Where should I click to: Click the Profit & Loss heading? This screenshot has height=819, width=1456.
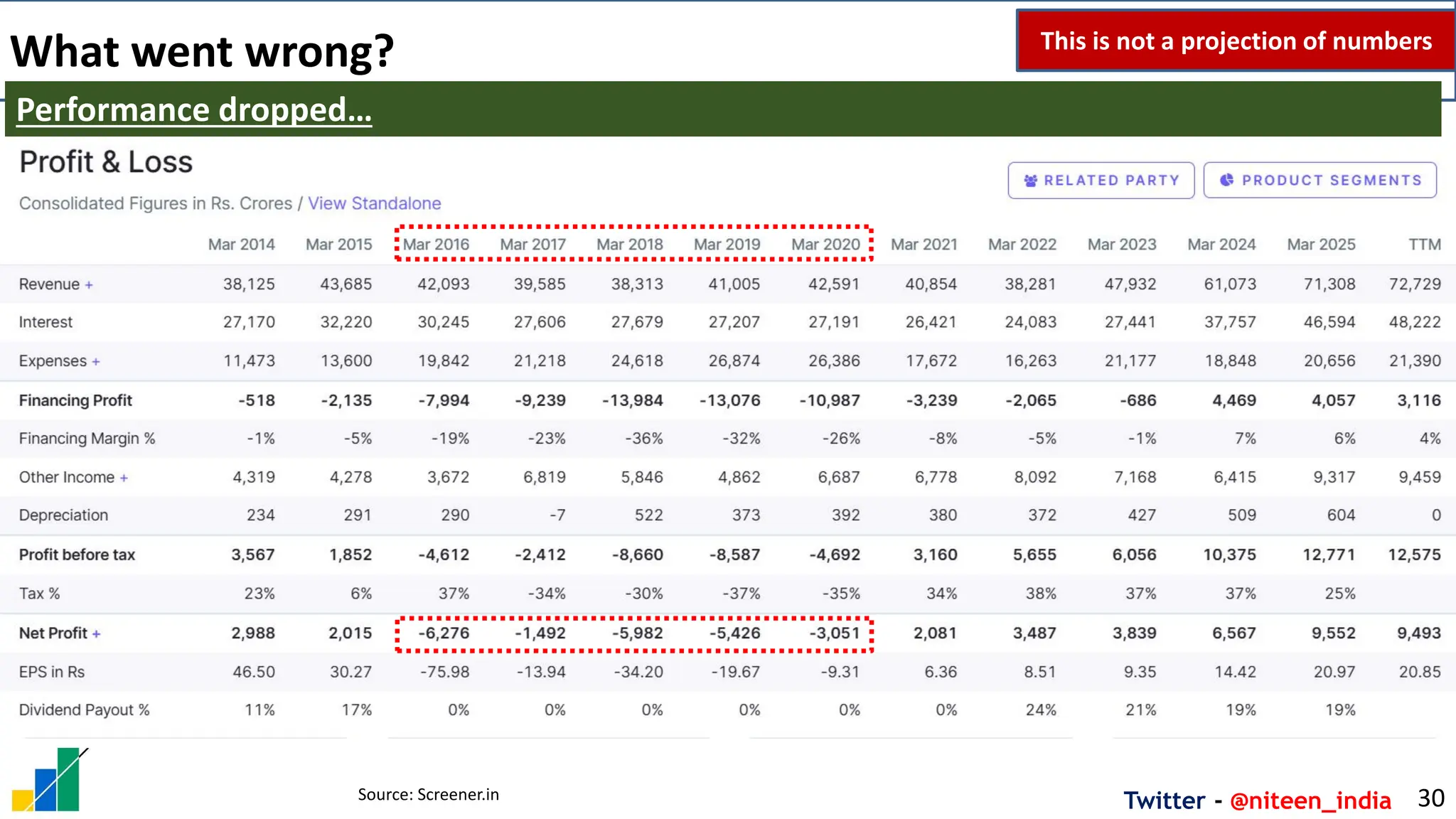(x=106, y=162)
